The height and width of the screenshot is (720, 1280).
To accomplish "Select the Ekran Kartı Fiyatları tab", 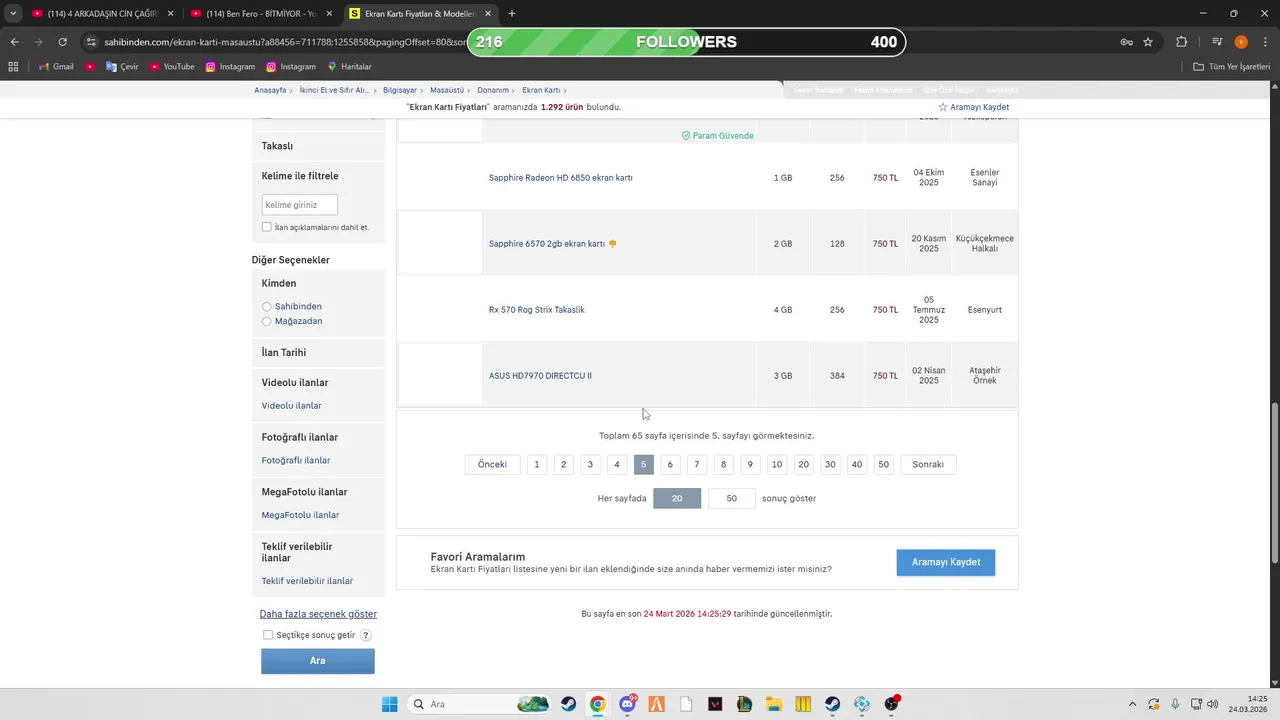I will [x=420, y=13].
